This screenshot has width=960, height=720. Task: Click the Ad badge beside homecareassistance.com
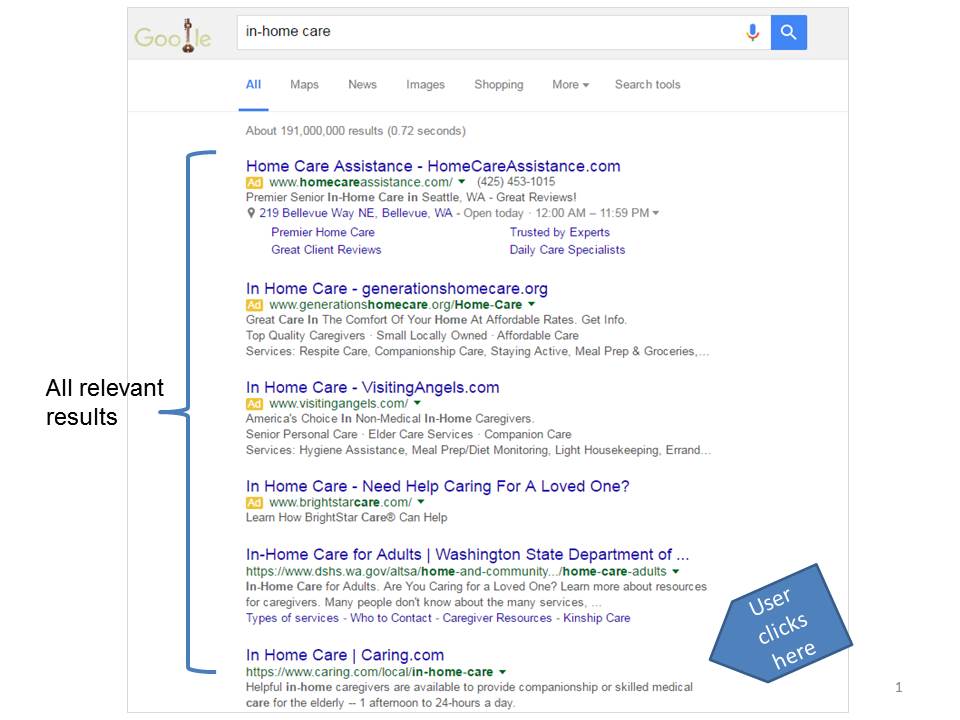(x=254, y=182)
